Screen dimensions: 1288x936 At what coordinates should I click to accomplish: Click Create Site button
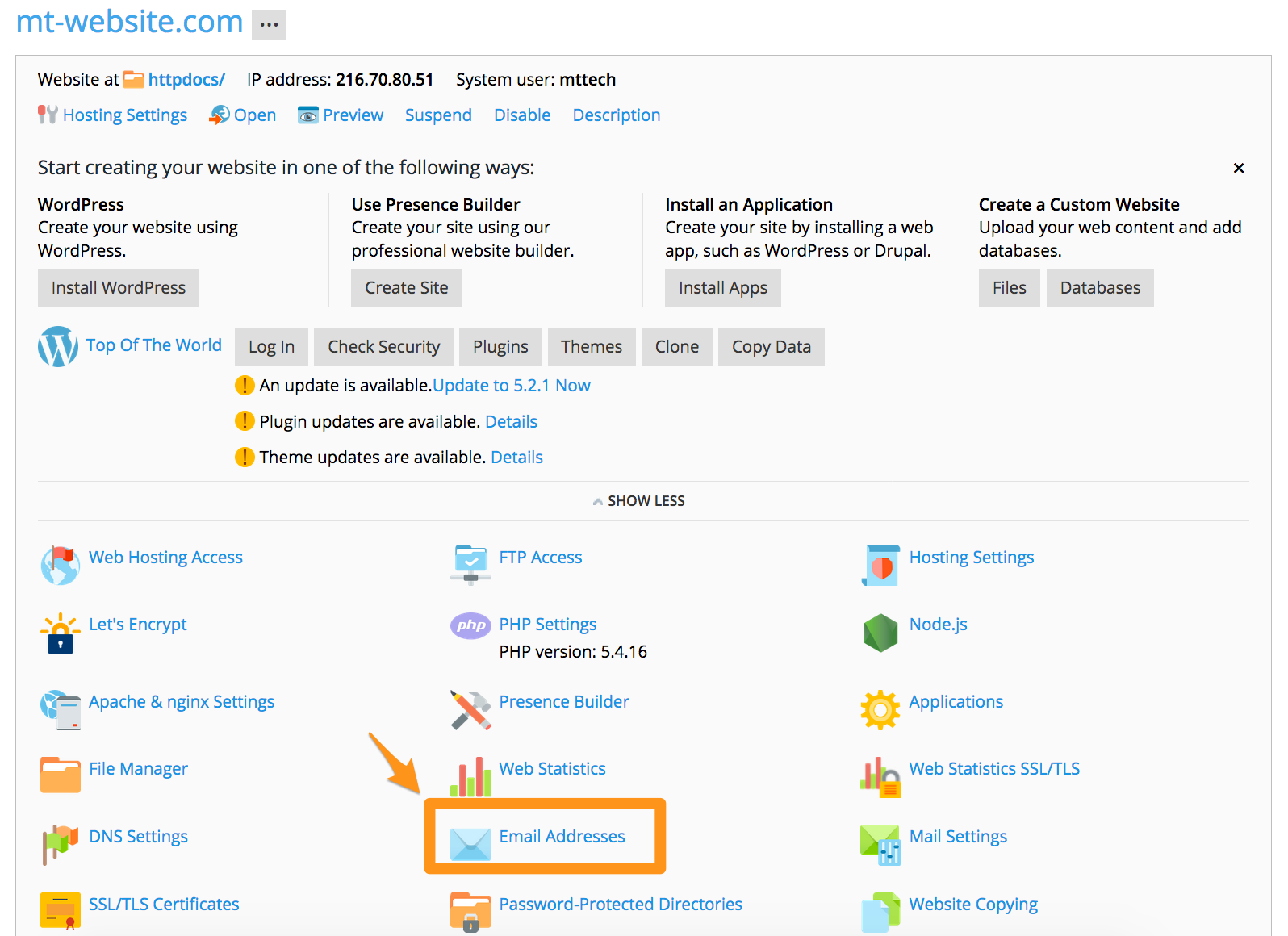[x=407, y=287]
